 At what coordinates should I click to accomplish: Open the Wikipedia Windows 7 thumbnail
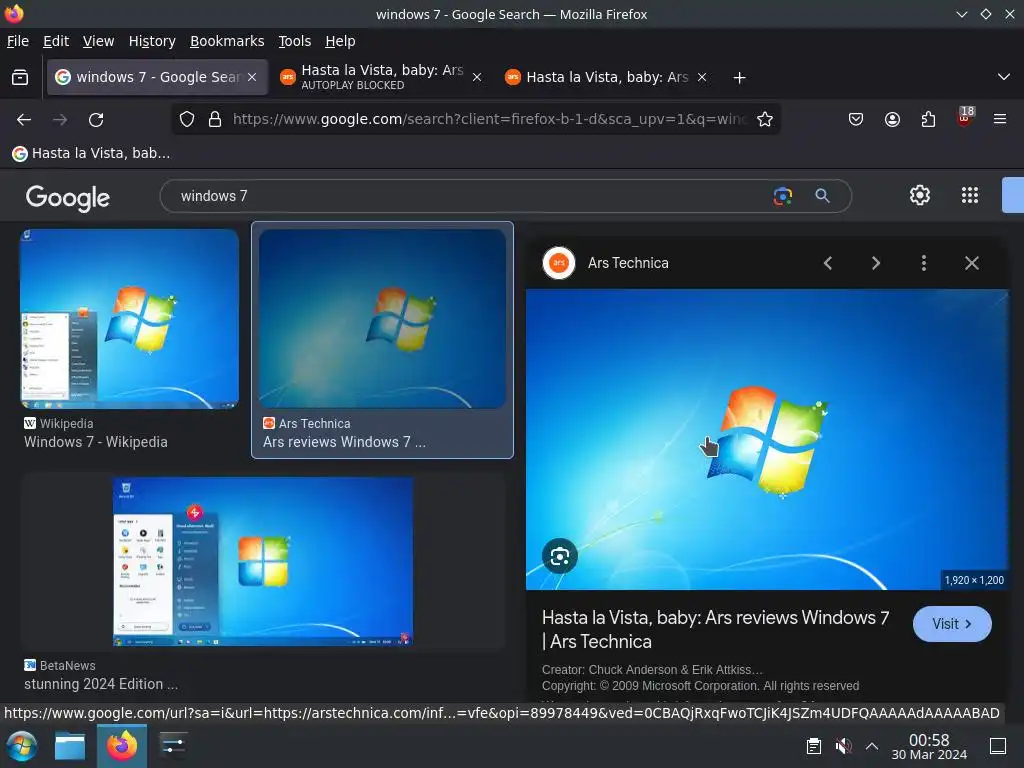(129, 319)
